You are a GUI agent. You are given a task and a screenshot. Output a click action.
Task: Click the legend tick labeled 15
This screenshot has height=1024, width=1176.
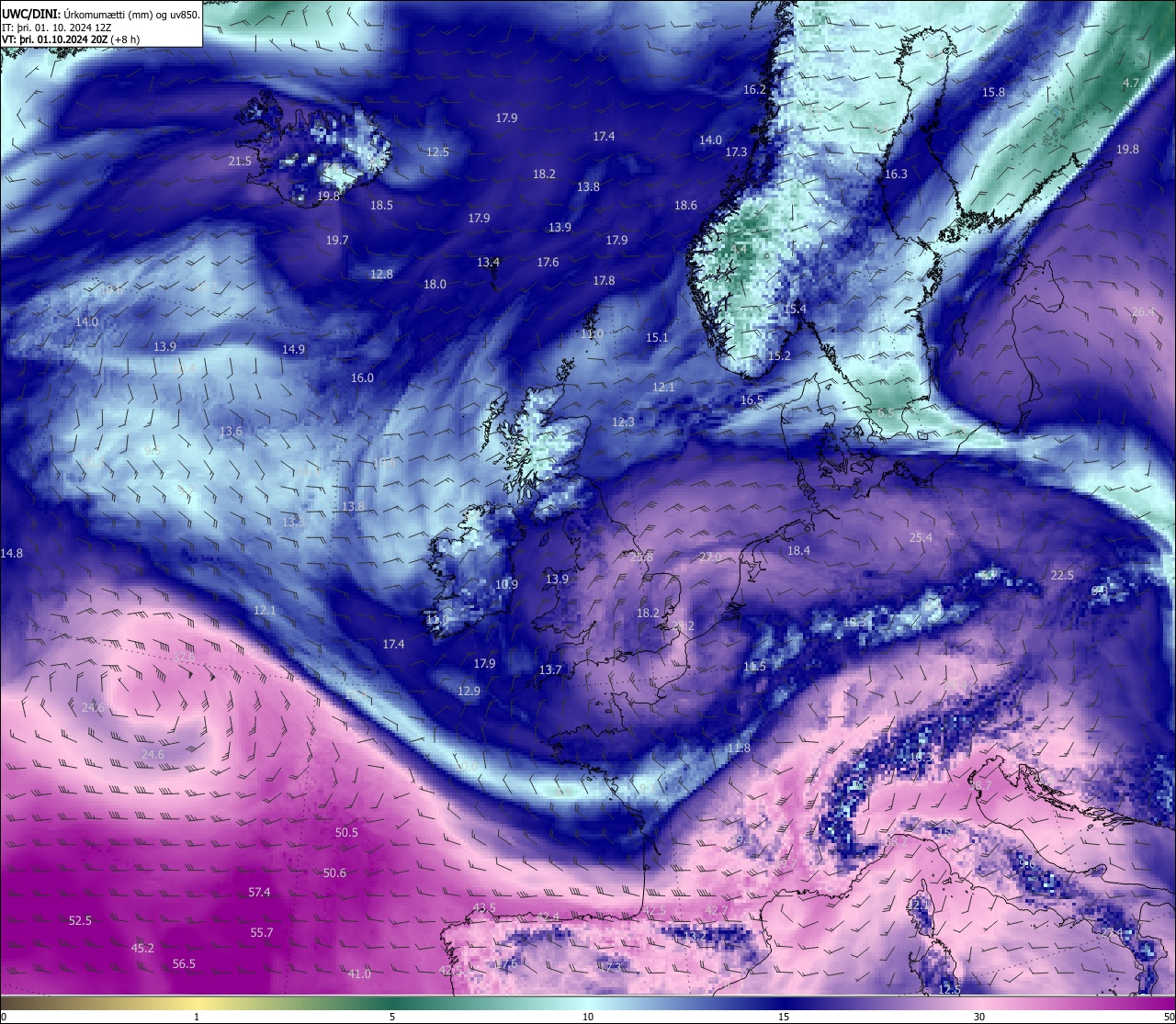[x=784, y=1017]
